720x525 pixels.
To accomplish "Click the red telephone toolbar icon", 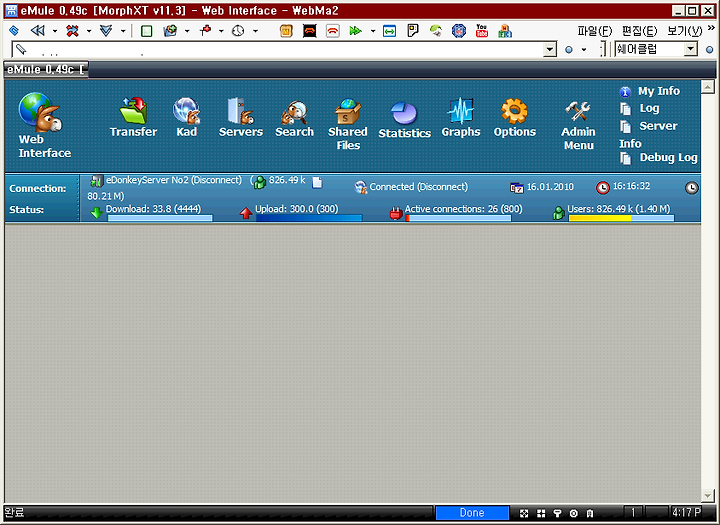I will coord(332,31).
